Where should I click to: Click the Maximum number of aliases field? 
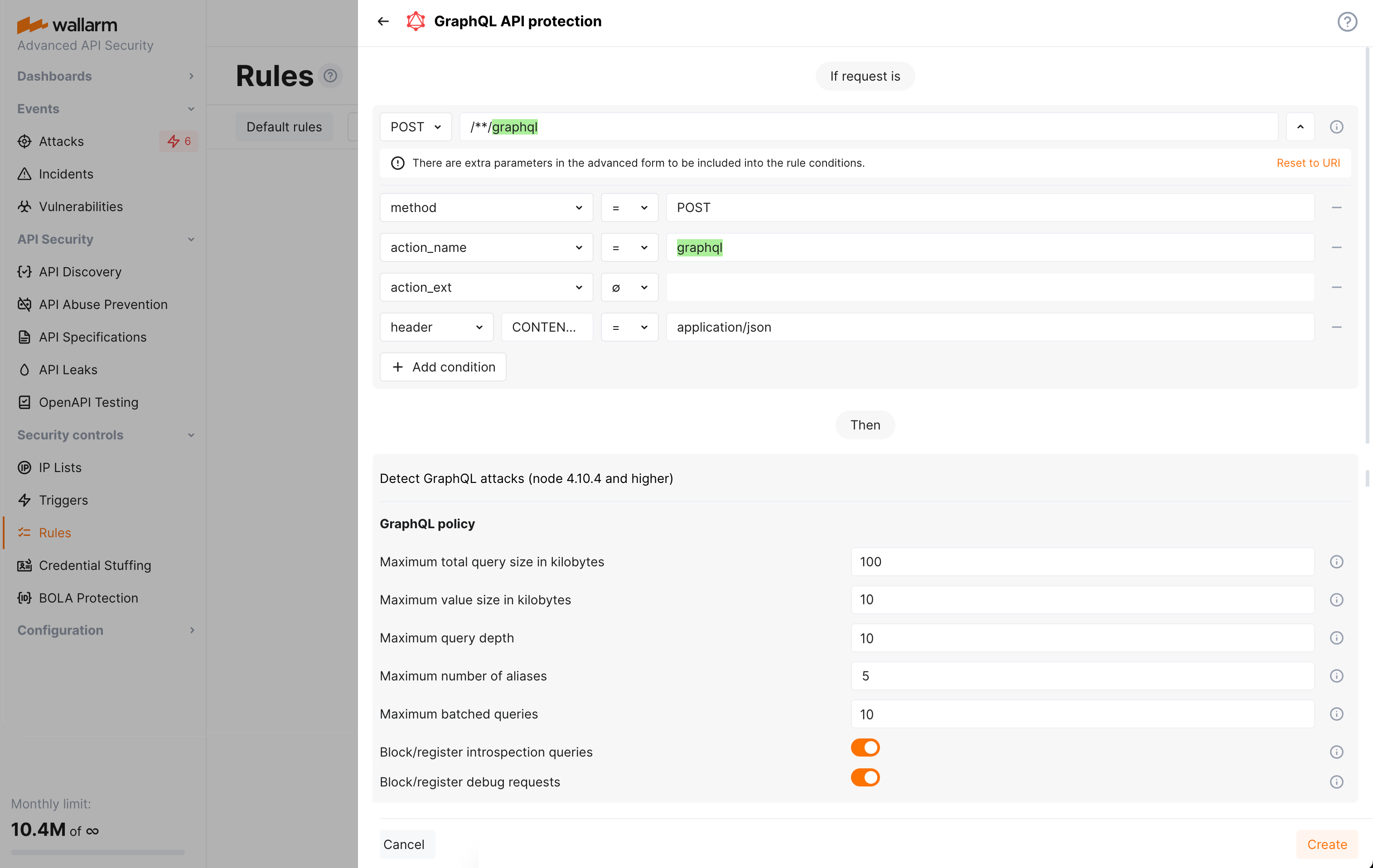(x=1082, y=676)
